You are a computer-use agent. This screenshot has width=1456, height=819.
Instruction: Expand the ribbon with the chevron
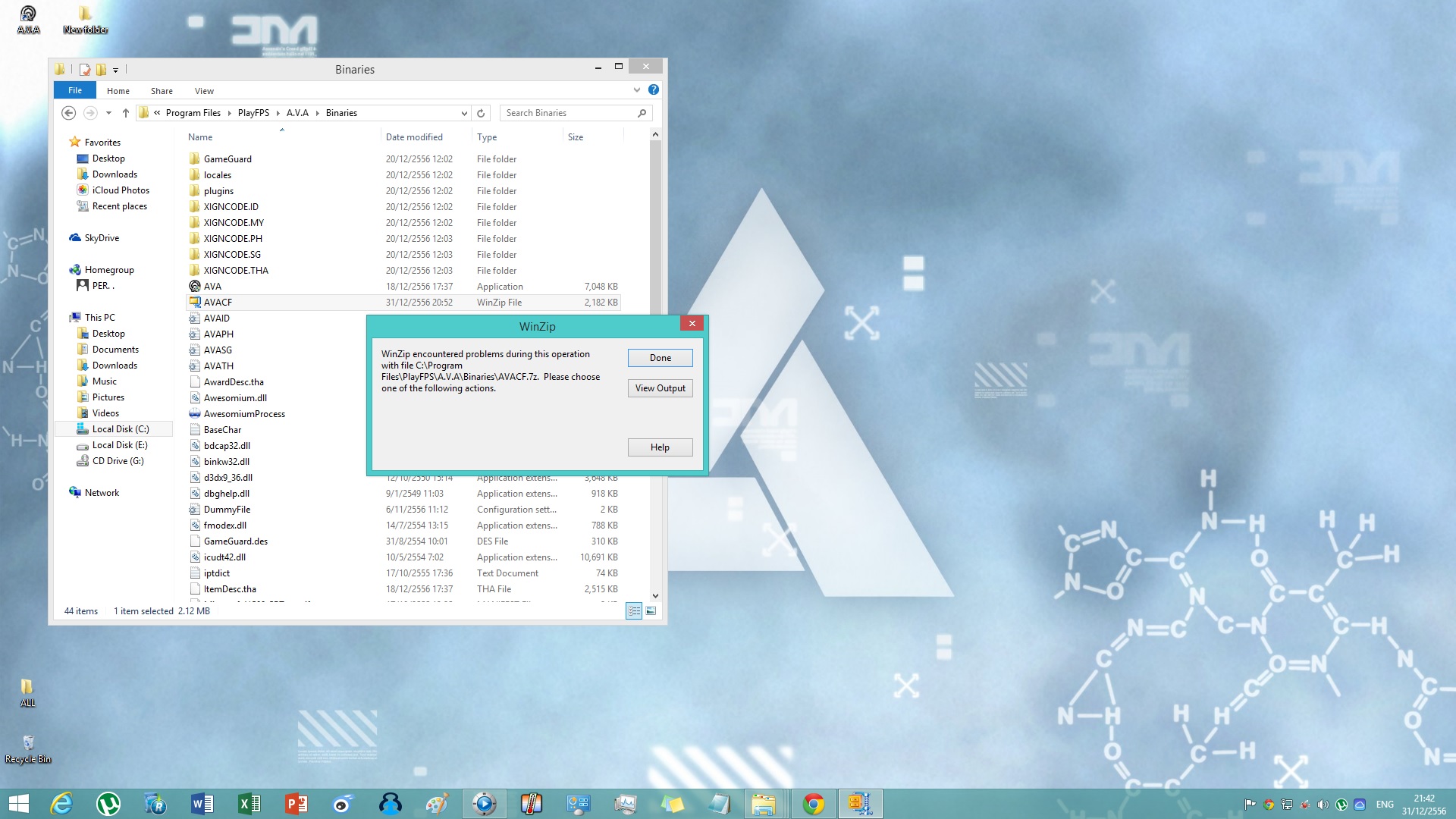[636, 90]
